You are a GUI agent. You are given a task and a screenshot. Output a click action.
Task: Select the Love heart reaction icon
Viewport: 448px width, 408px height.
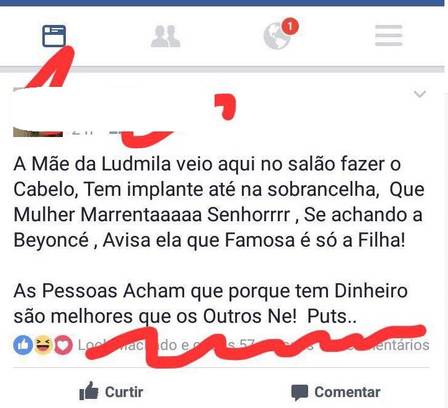(63, 345)
